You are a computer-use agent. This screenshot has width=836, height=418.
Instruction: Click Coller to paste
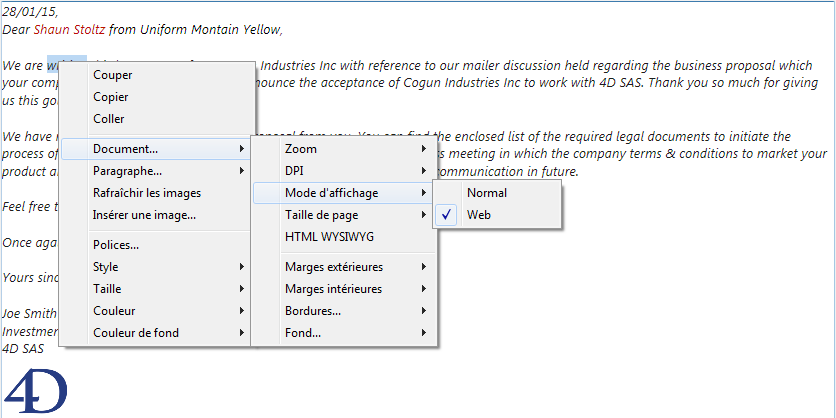point(108,119)
